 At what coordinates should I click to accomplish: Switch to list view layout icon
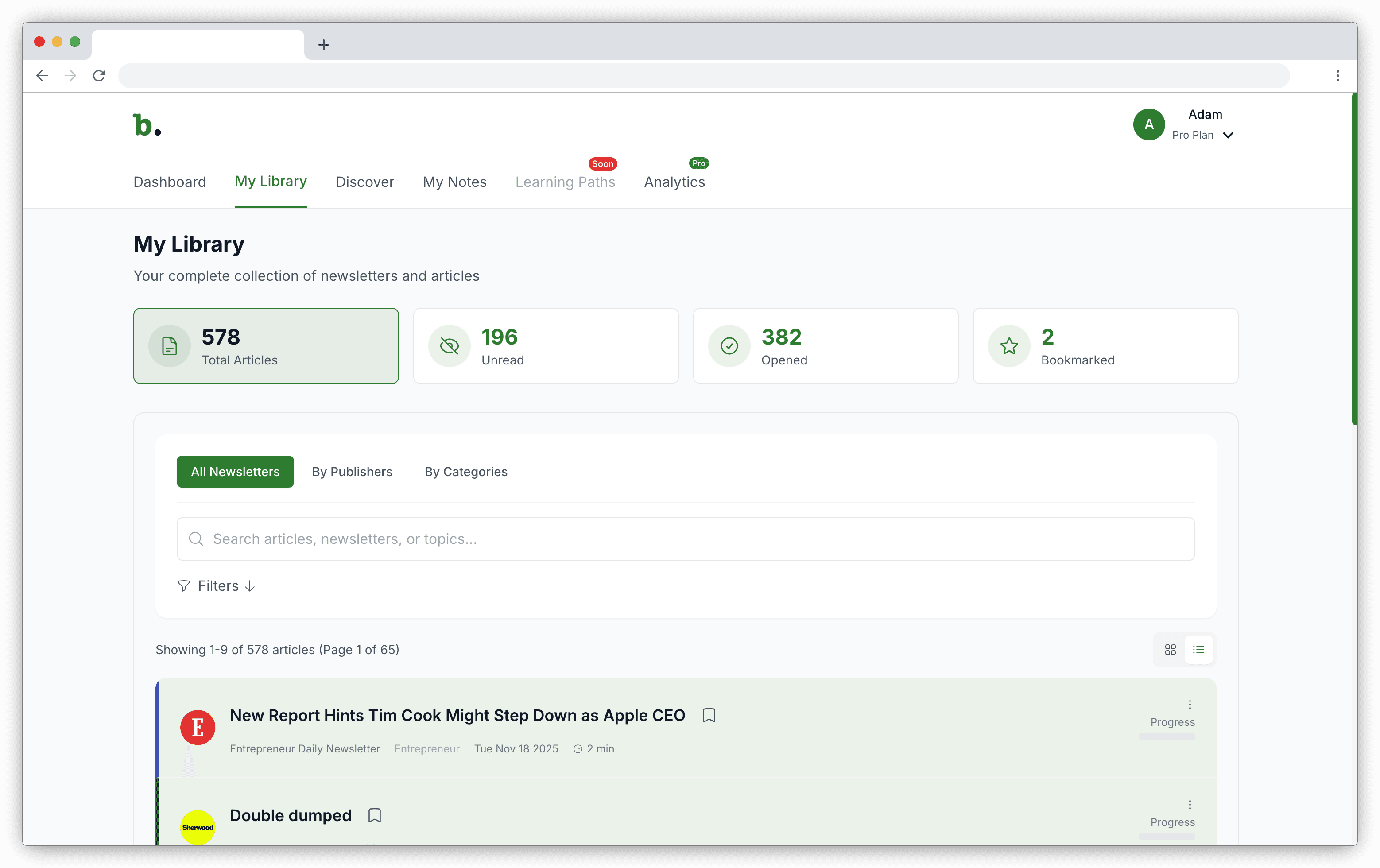click(1198, 650)
